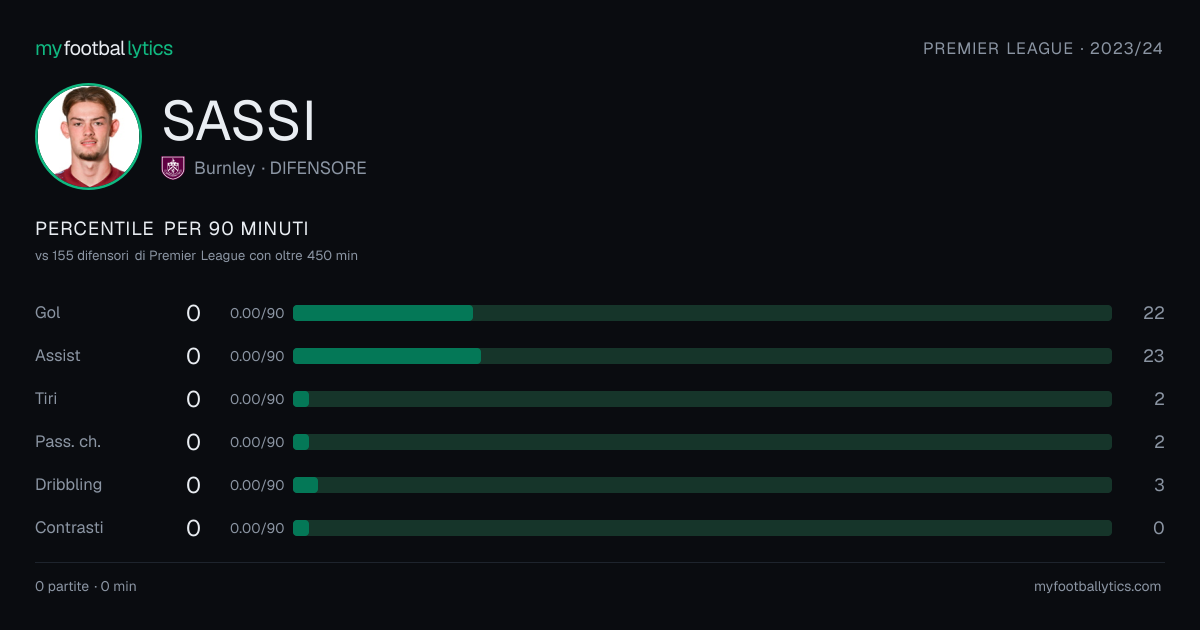
Task: Click the SASSI player name heading
Action: point(239,120)
